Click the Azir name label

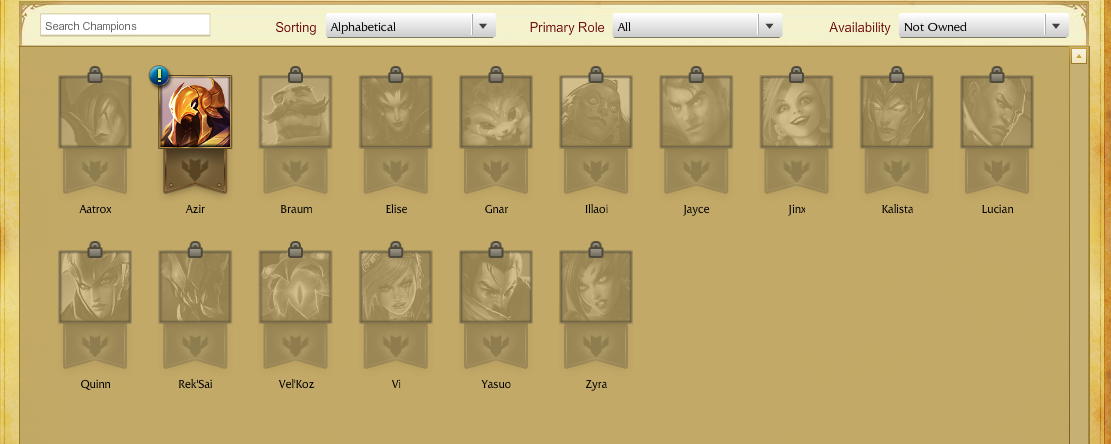click(195, 210)
